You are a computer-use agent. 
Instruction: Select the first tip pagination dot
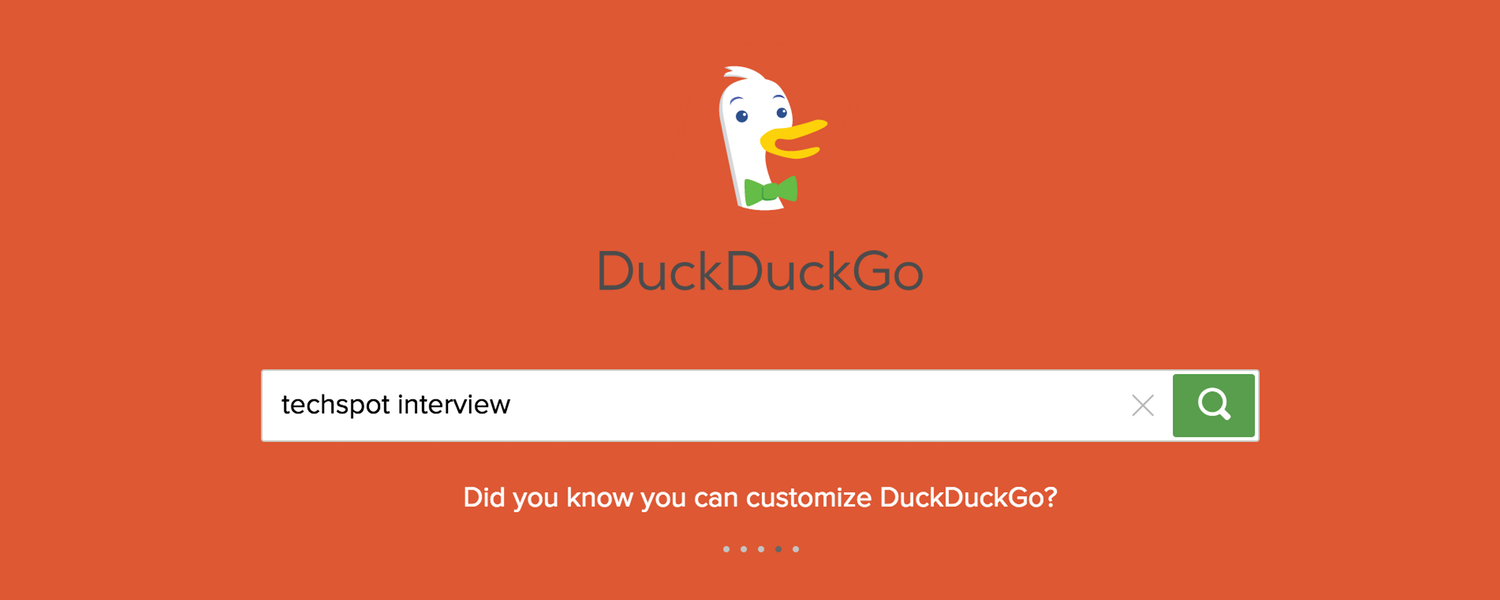pos(726,549)
